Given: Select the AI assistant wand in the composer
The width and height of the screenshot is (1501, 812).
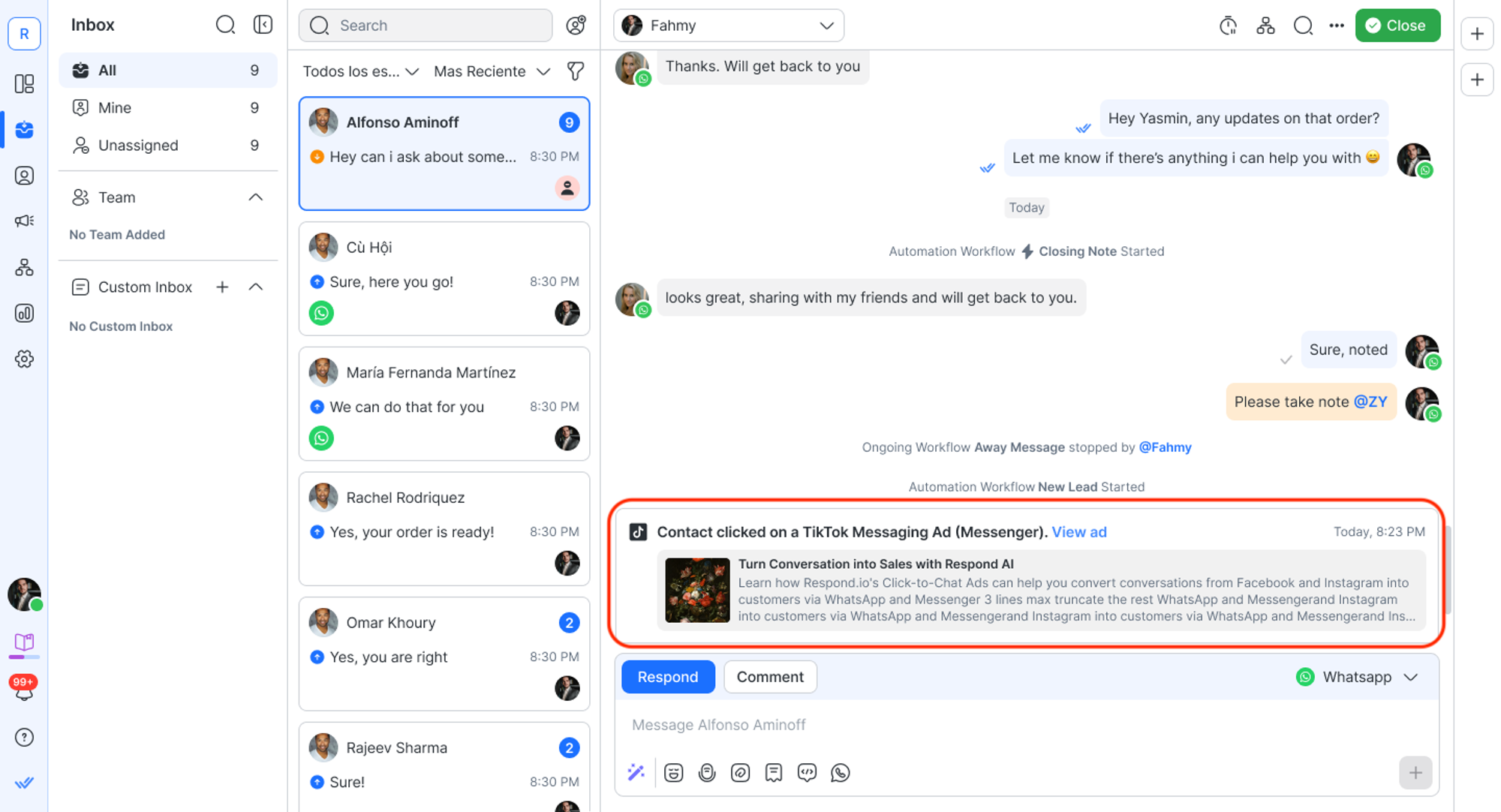Looking at the screenshot, I should [x=636, y=772].
